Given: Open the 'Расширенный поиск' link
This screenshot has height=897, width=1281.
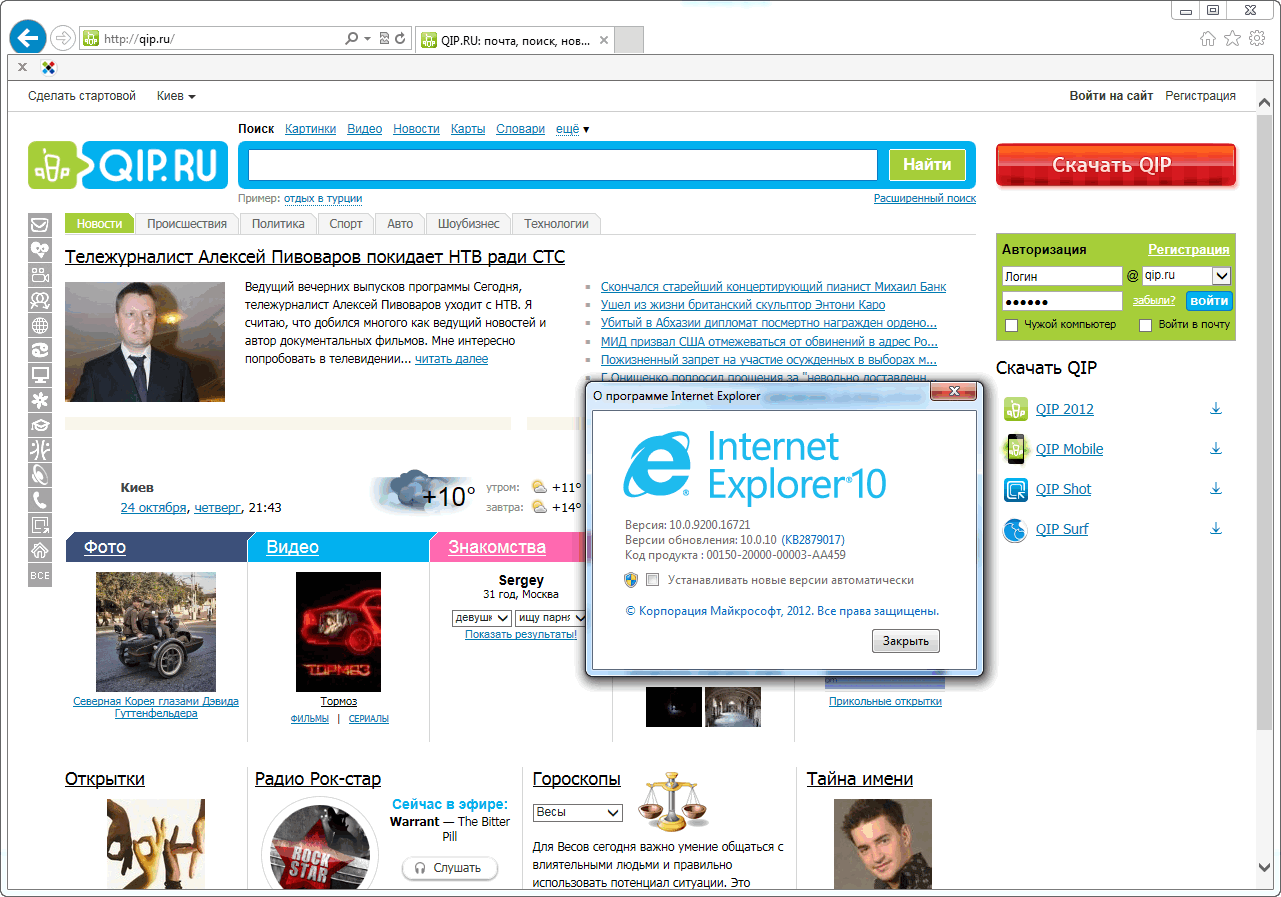Looking at the screenshot, I should [x=925, y=198].
